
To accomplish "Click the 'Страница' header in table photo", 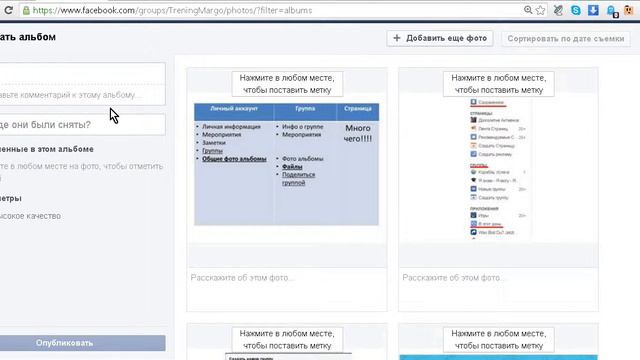I will (x=358, y=109).
